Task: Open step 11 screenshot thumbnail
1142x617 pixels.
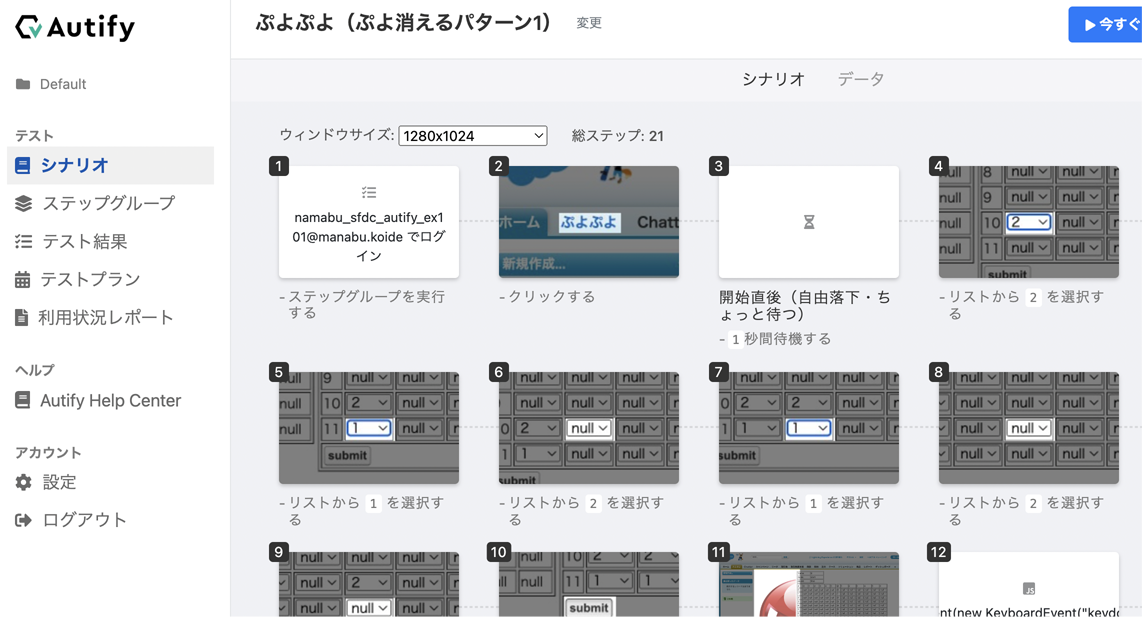Action: pos(808,584)
